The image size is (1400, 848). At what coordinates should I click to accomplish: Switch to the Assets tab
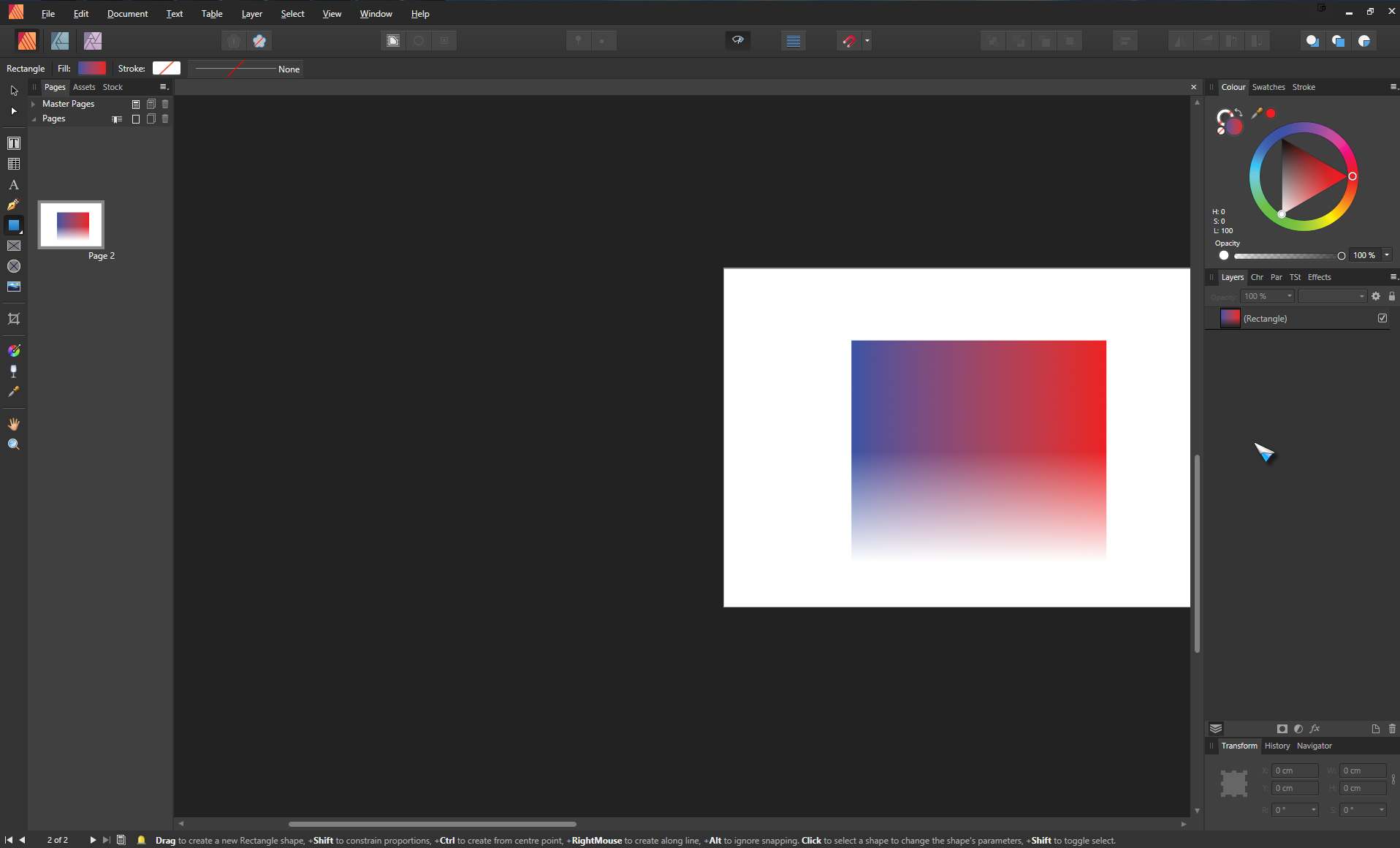(x=84, y=87)
